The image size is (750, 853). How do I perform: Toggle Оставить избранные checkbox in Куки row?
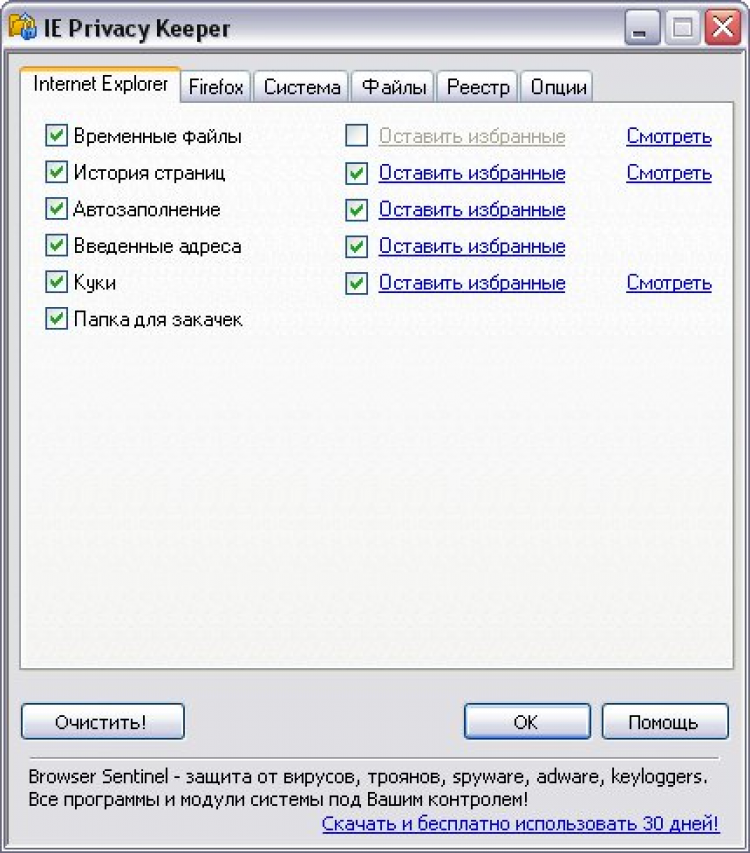[357, 283]
